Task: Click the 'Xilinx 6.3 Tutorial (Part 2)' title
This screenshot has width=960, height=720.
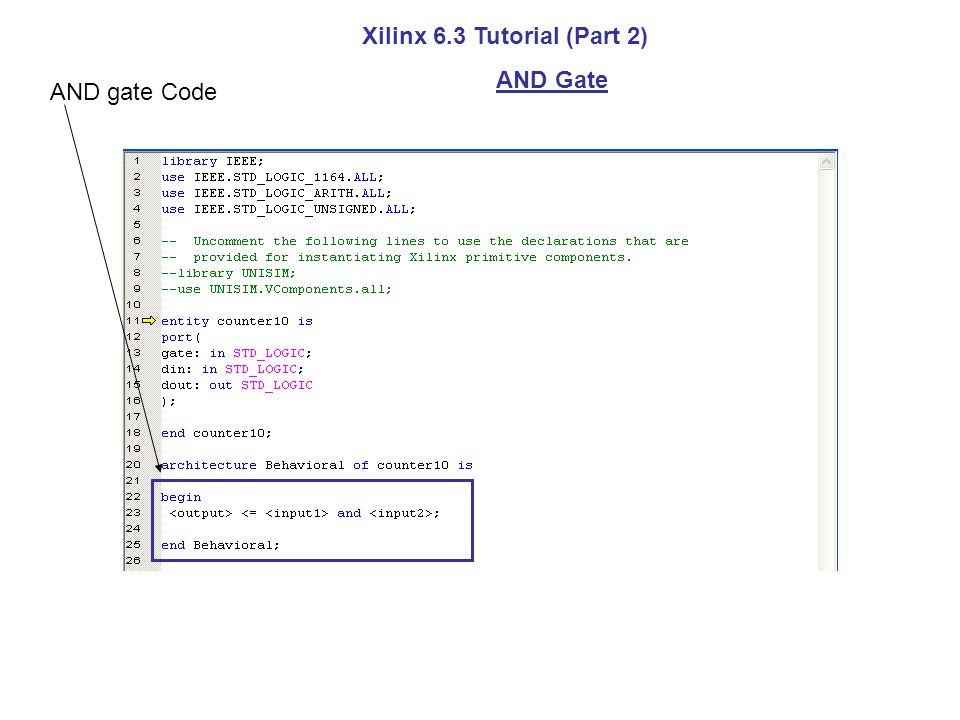Action: [504, 36]
